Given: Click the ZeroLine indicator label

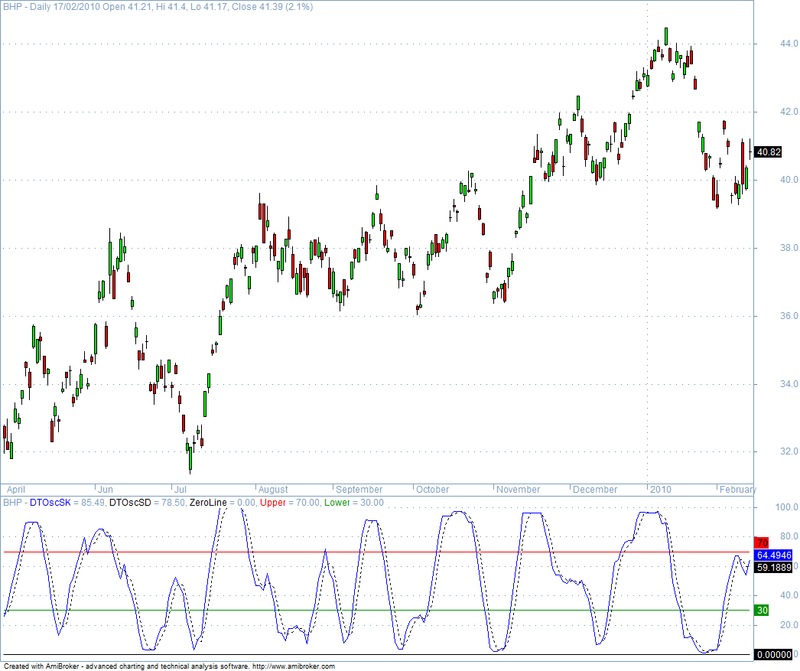Looking at the screenshot, I should click(208, 503).
